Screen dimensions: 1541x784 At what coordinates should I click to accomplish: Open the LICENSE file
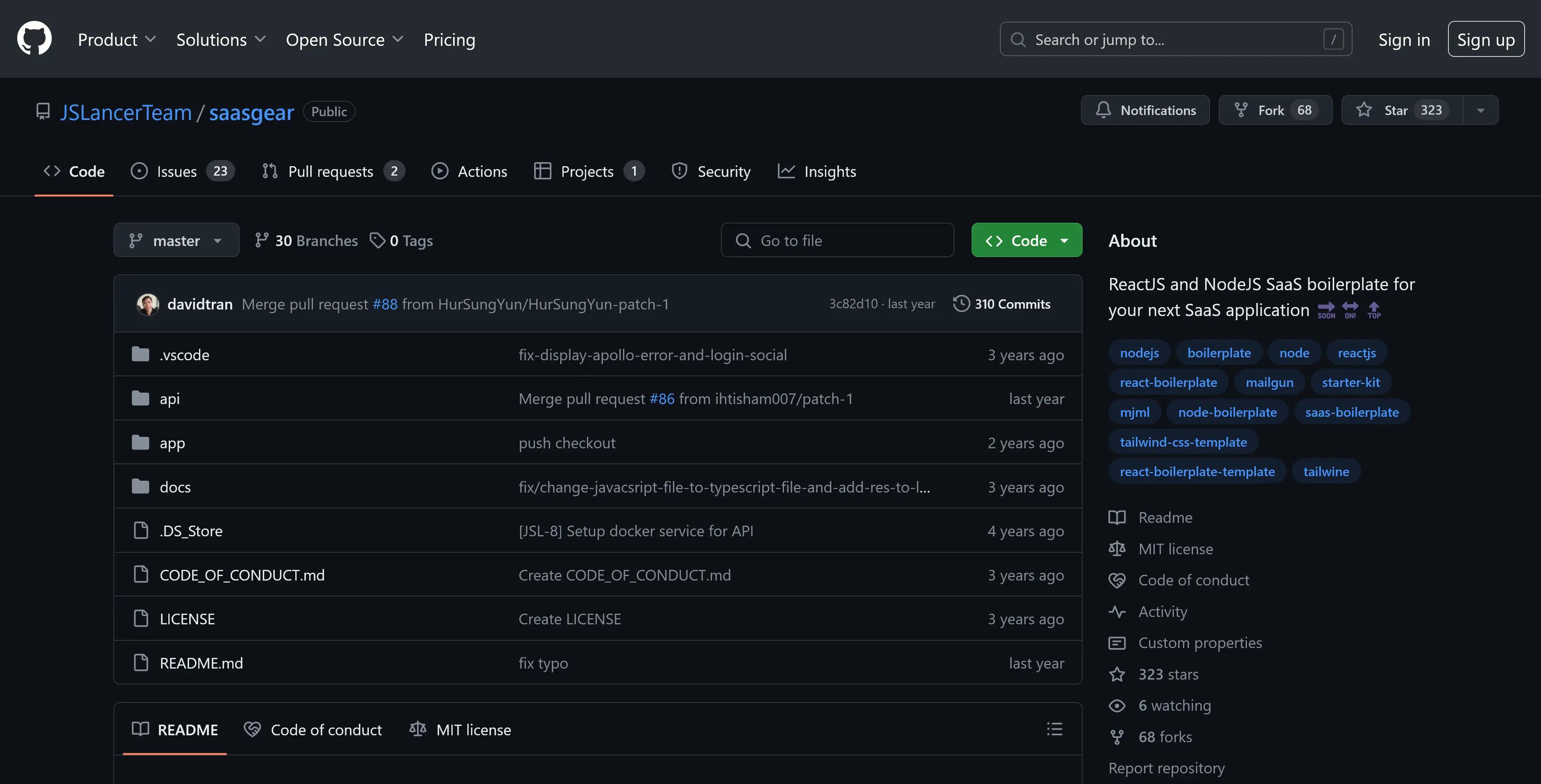(187, 619)
